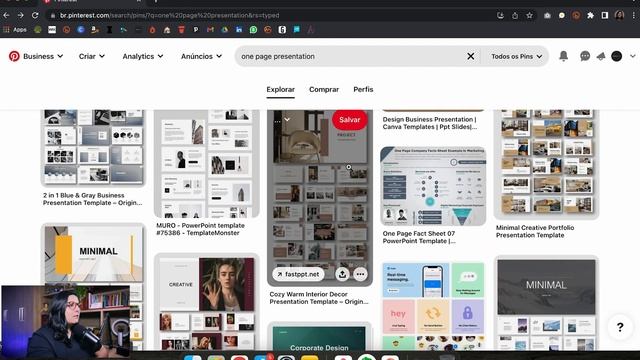The image size is (640, 360).
Task: Open the Todos os Pins filter dropdown
Action: pos(516,56)
